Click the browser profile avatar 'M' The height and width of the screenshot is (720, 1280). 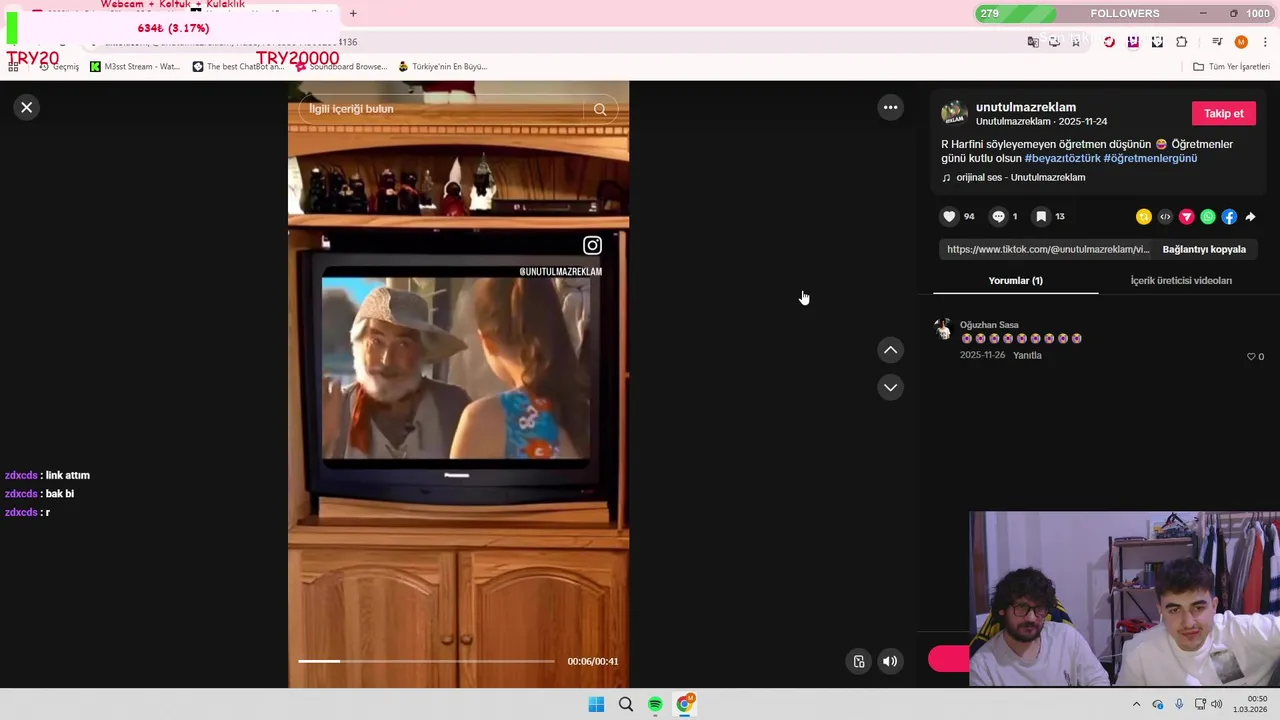(x=1241, y=42)
